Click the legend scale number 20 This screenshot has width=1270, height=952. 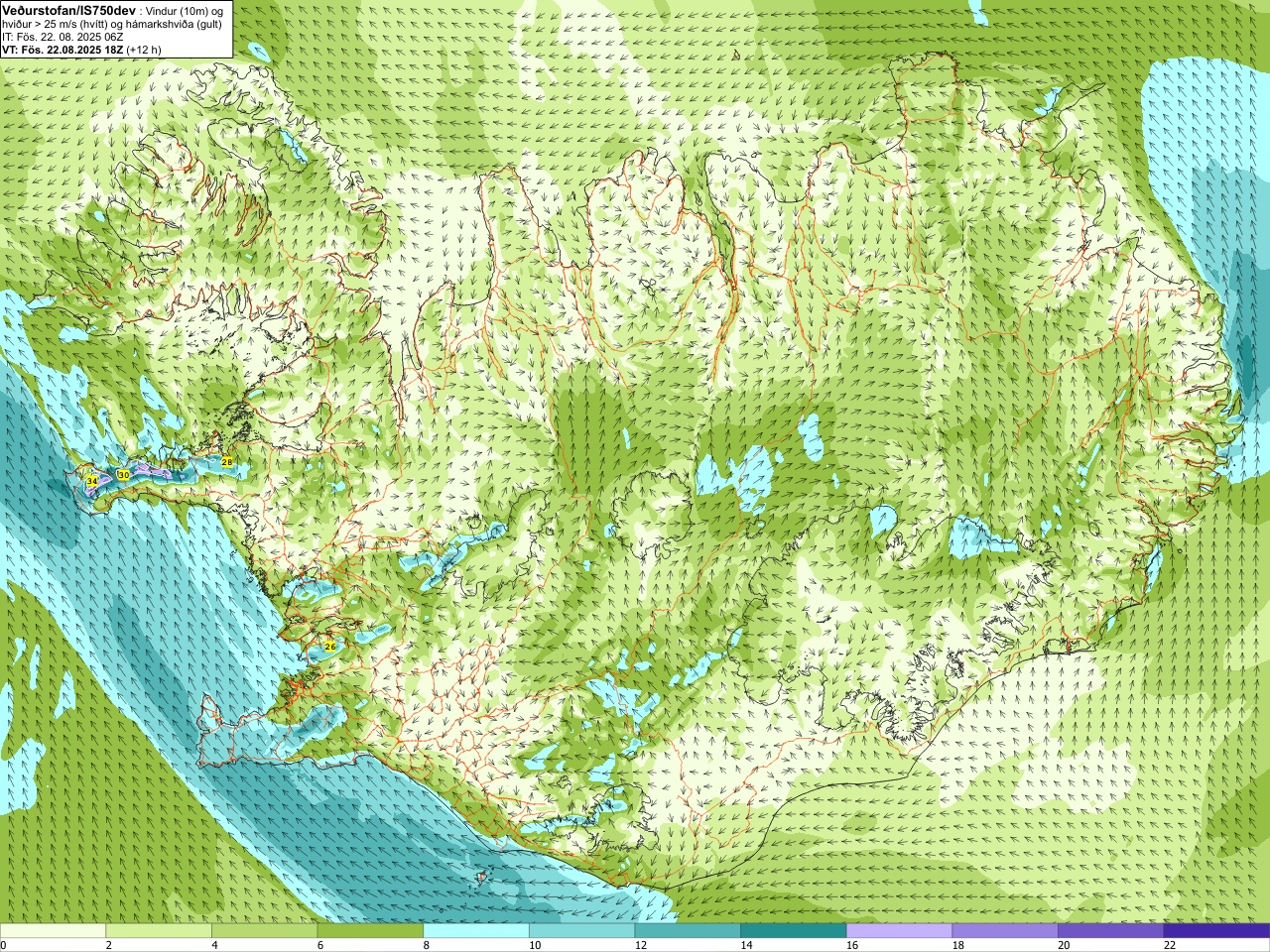point(1064,945)
